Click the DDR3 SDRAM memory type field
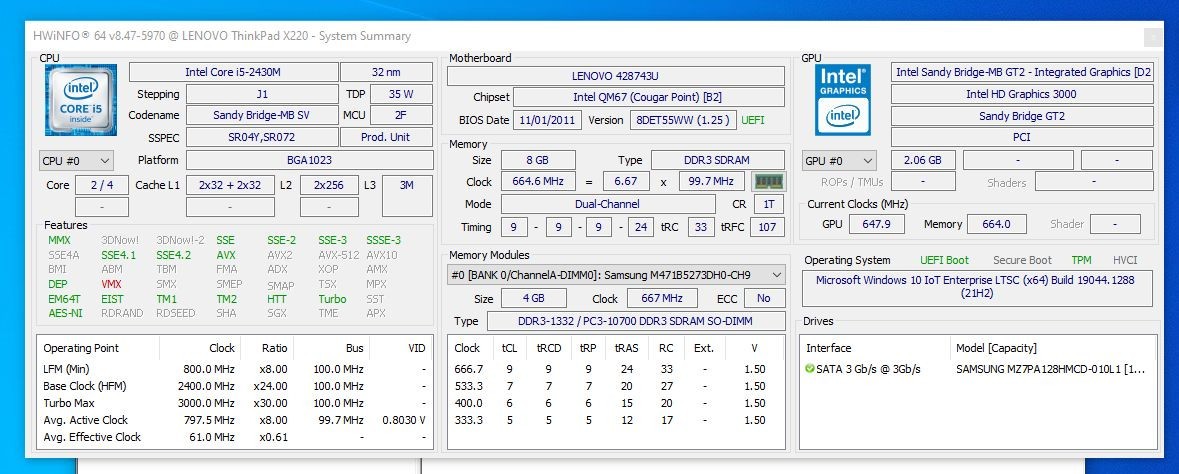This screenshot has width=1179, height=474. click(x=717, y=160)
